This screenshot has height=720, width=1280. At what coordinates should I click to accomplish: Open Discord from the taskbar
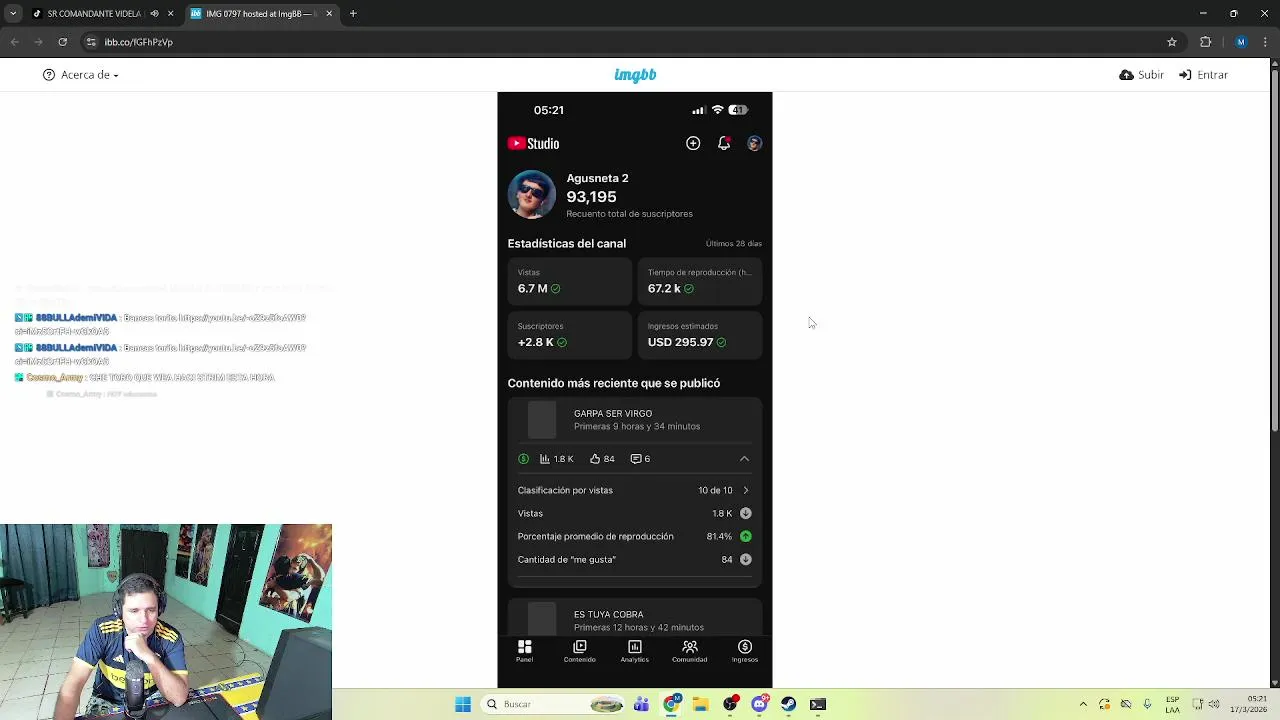(759, 704)
